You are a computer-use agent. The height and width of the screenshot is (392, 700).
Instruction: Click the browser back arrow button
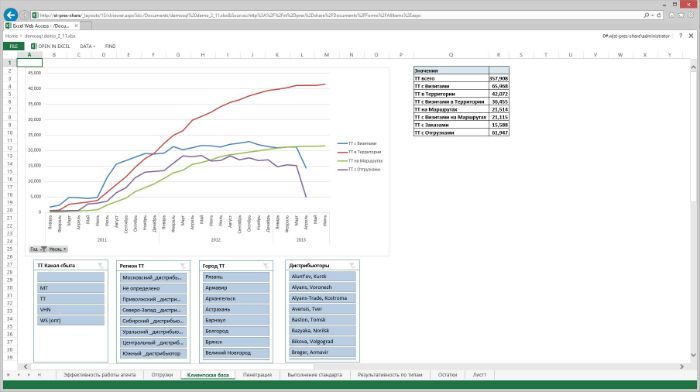(x=11, y=15)
